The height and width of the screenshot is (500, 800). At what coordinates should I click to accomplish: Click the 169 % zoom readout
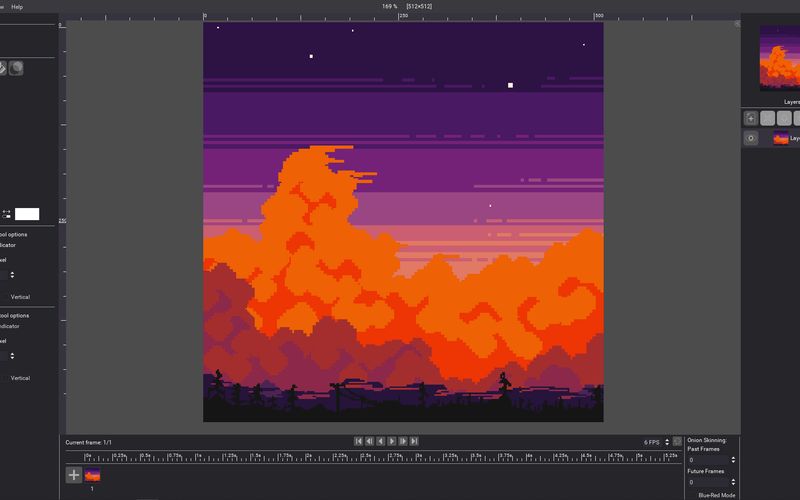[x=389, y=7]
